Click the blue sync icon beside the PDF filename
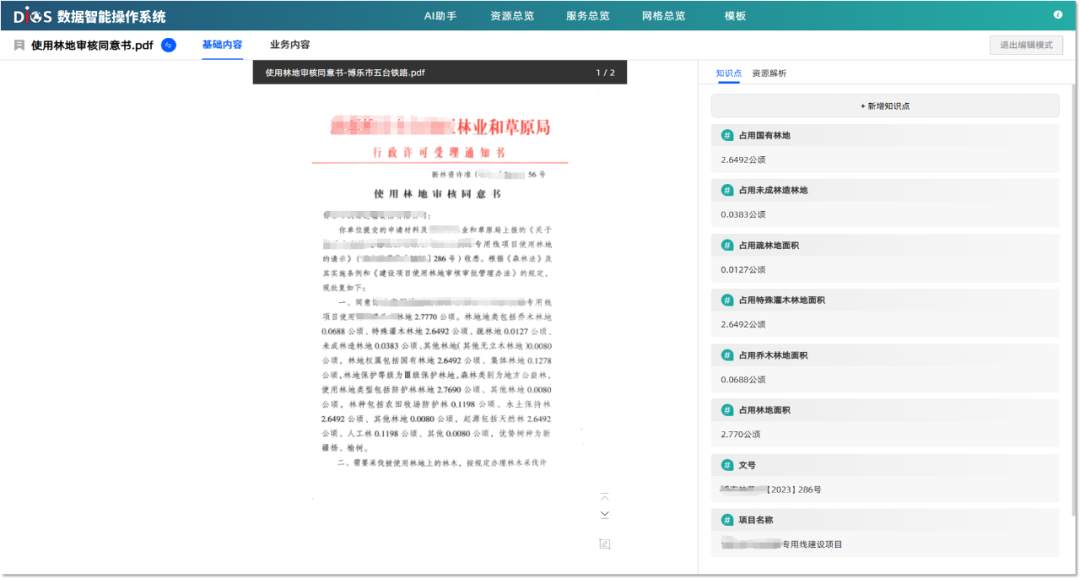 click(x=168, y=44)
